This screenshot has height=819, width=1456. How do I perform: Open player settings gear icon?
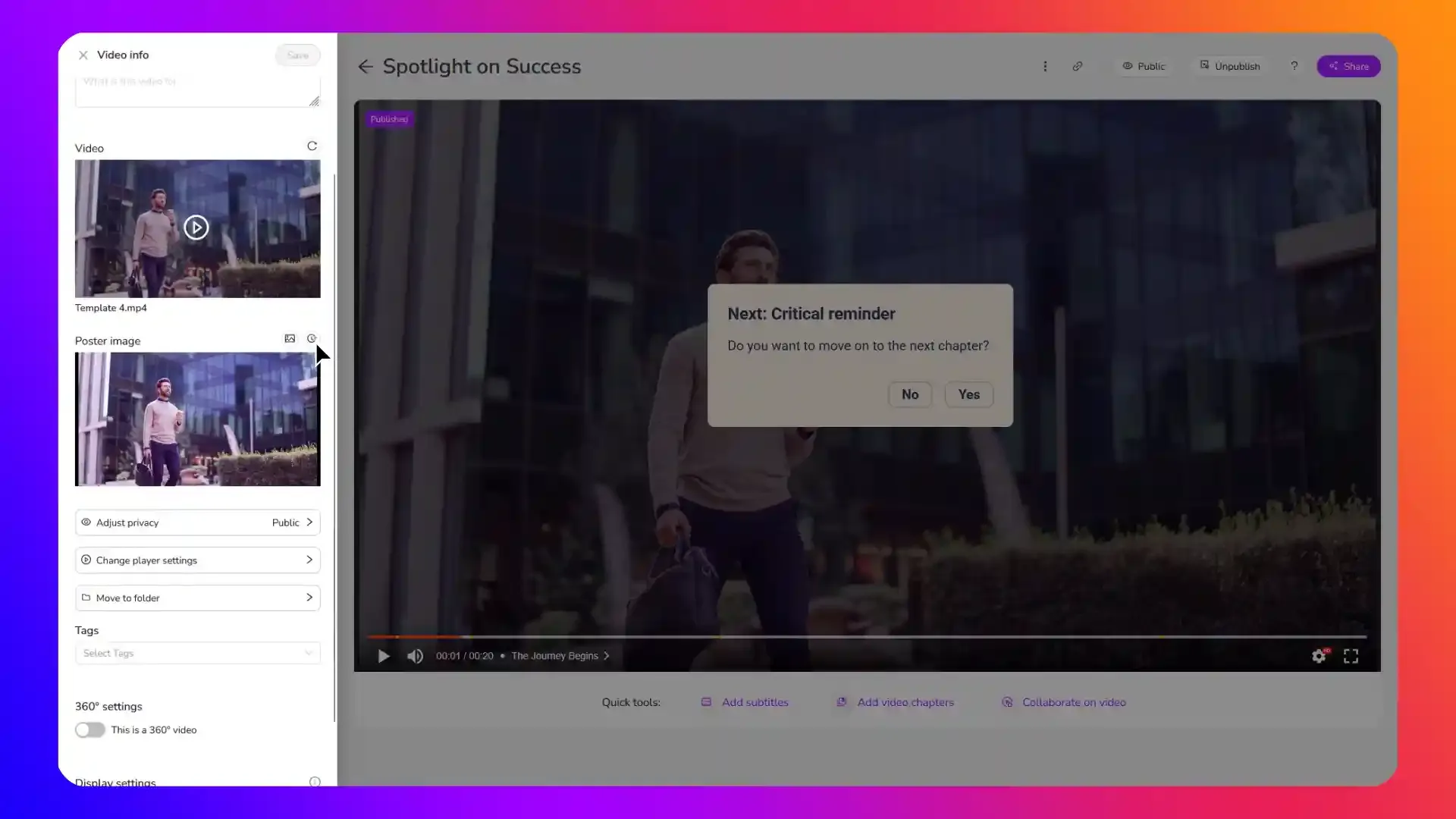(x=1319, y=657)
